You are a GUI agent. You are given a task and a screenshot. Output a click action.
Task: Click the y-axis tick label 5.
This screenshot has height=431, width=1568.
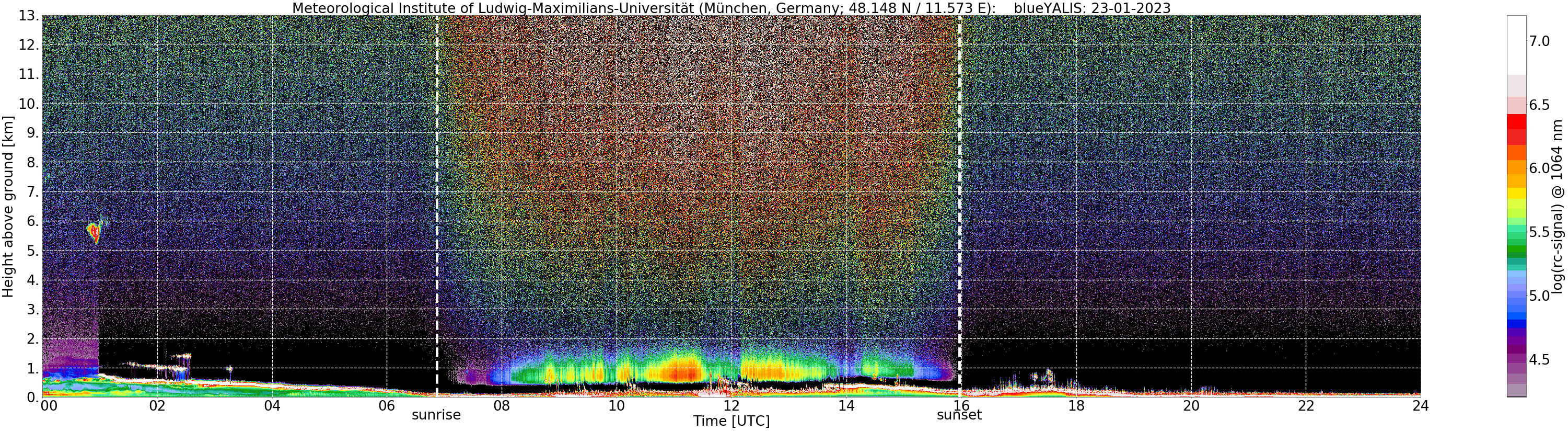[33, 251]
